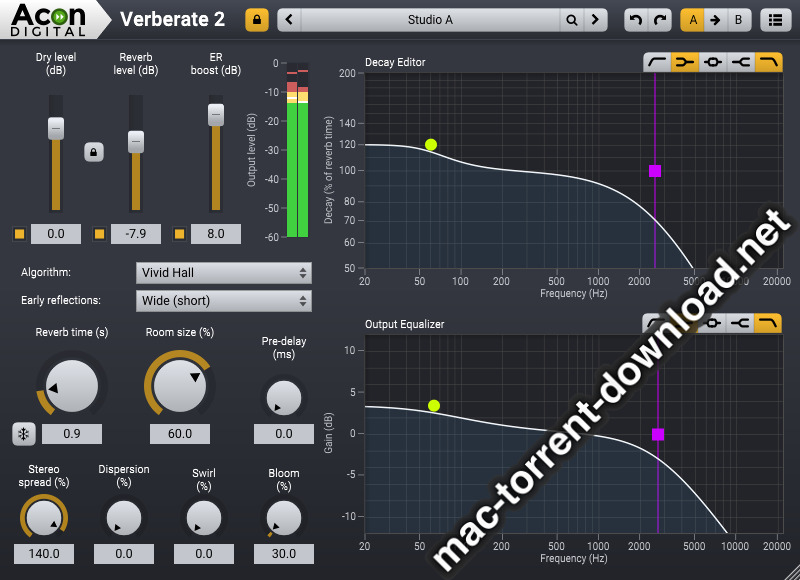Open preset search magnifier
The height and width of the screenshot is (580, 800).
tap(572, 20)
